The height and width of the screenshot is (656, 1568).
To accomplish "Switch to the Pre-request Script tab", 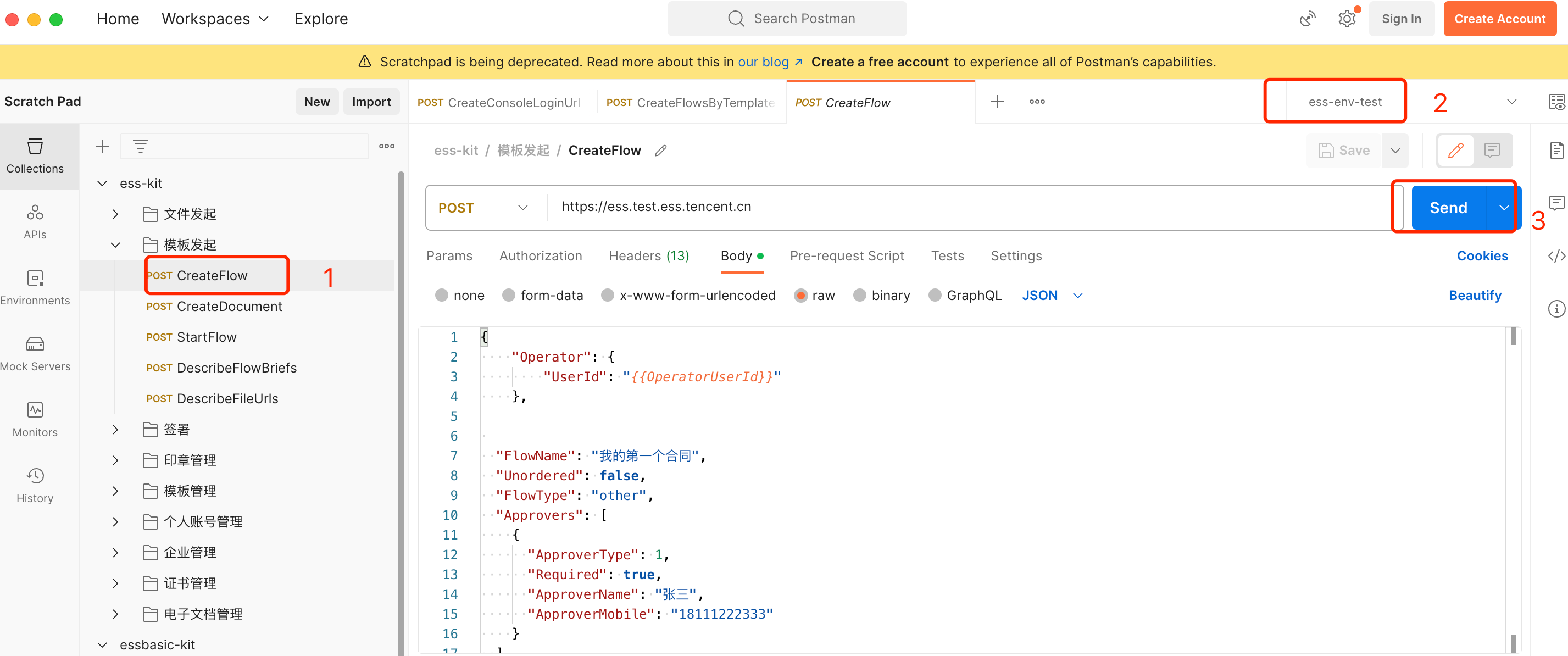I will pyautogui.click(x=847, y=255).
